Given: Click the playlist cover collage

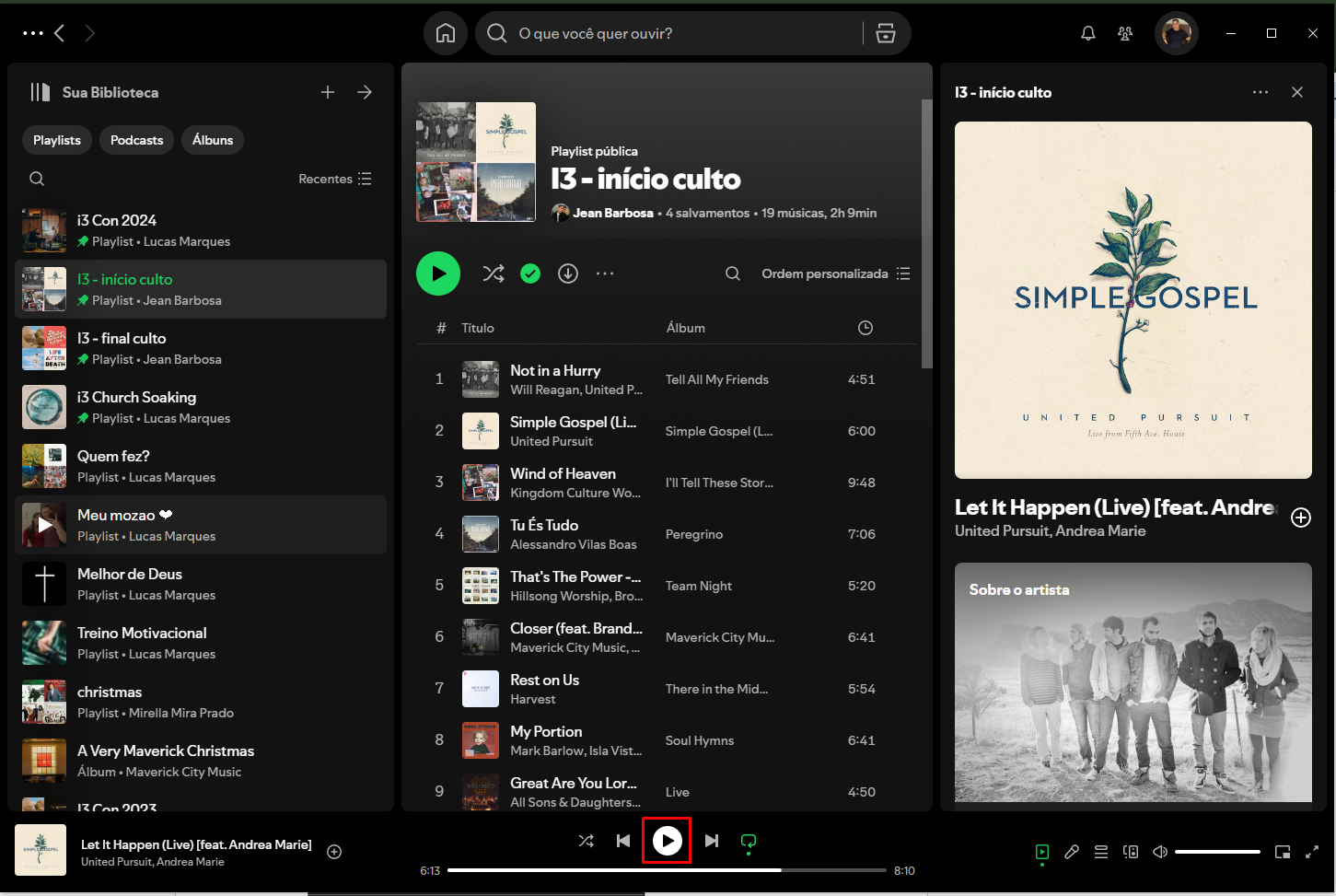Looking at the screenshot, I should point(476,162).
